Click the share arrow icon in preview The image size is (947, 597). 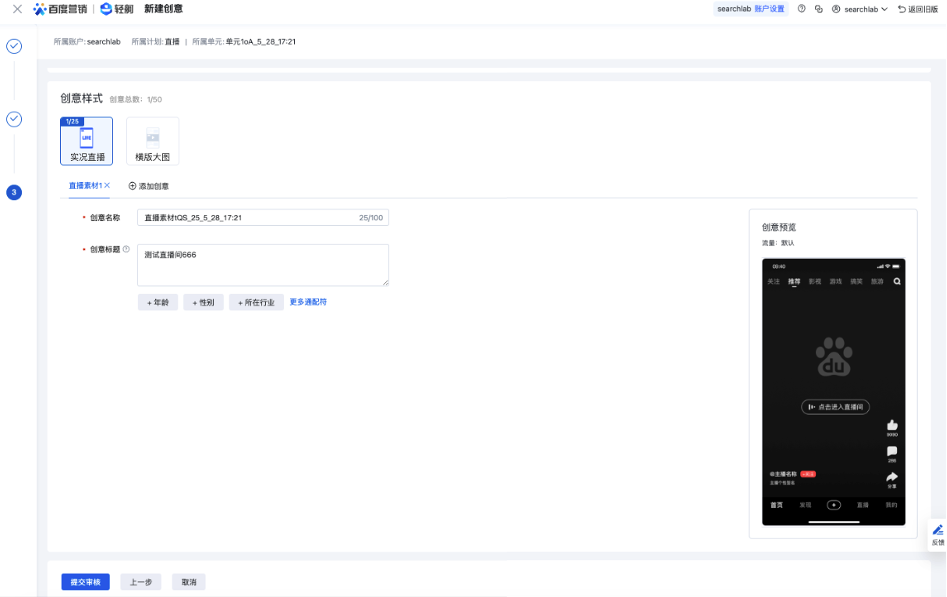[x=892, y=477]
